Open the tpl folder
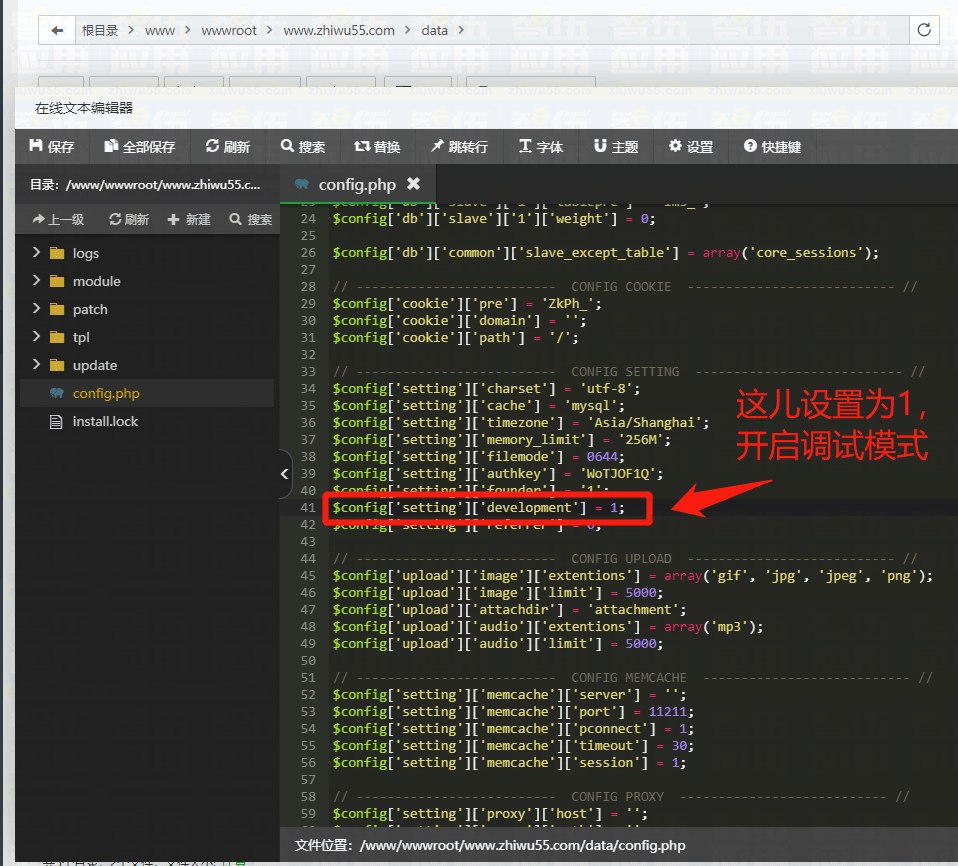 click(x=81, y=337)
